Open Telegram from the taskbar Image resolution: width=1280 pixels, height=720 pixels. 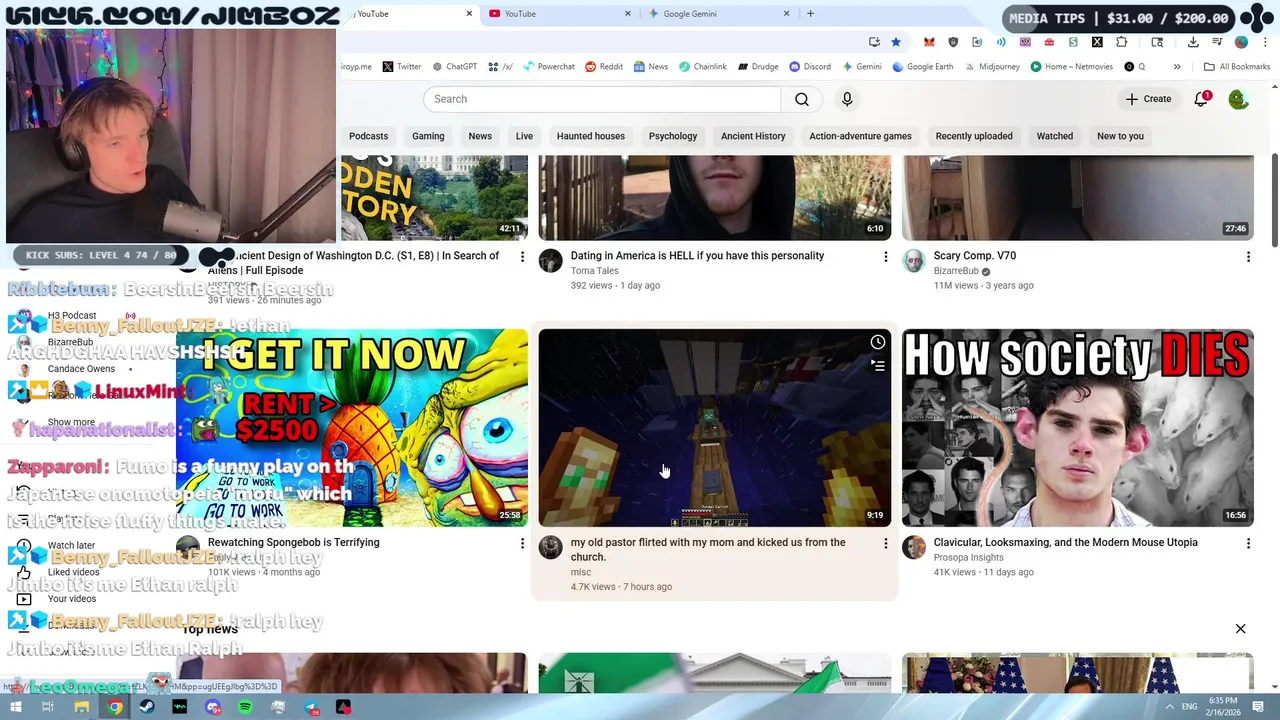(311, 707)
